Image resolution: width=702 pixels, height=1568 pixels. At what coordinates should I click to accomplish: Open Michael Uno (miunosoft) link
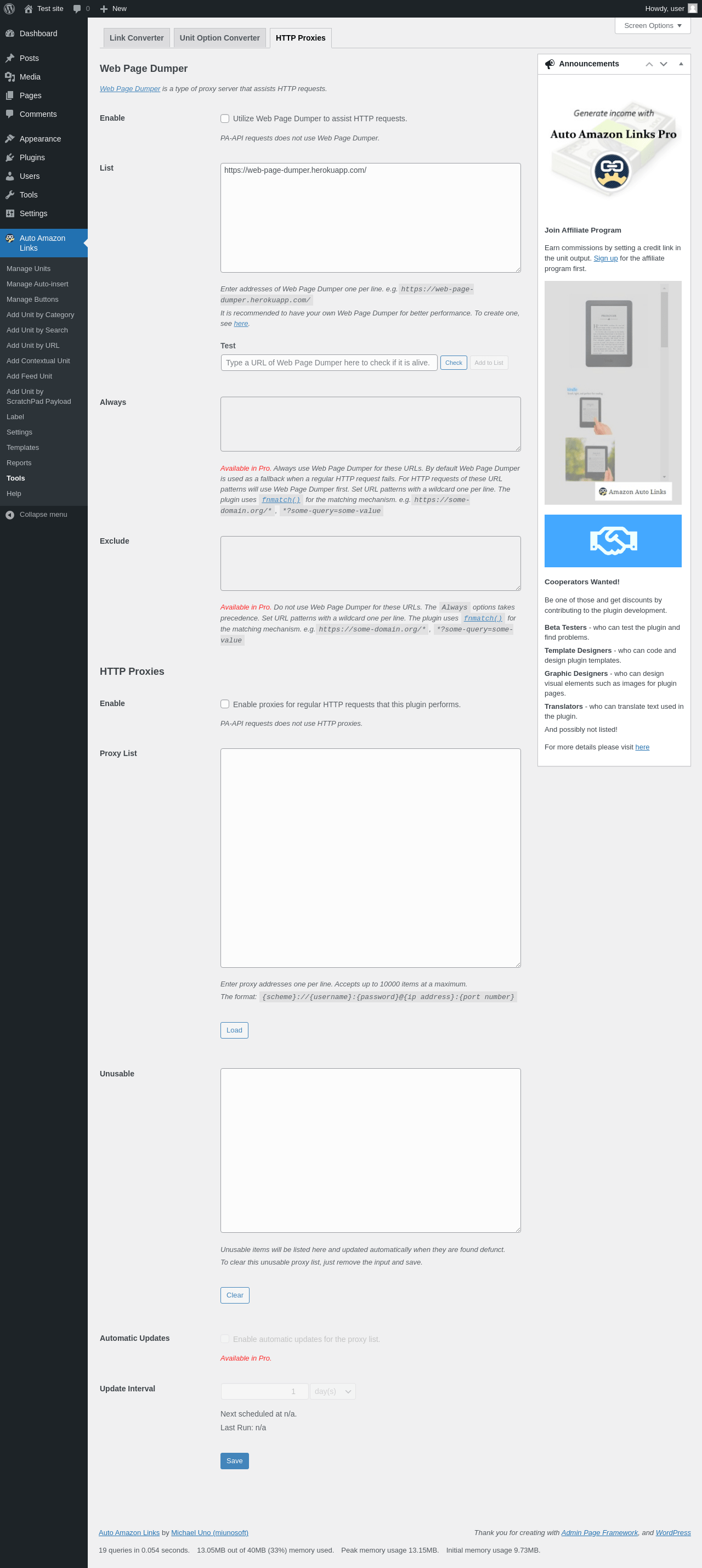[210, 1533]
